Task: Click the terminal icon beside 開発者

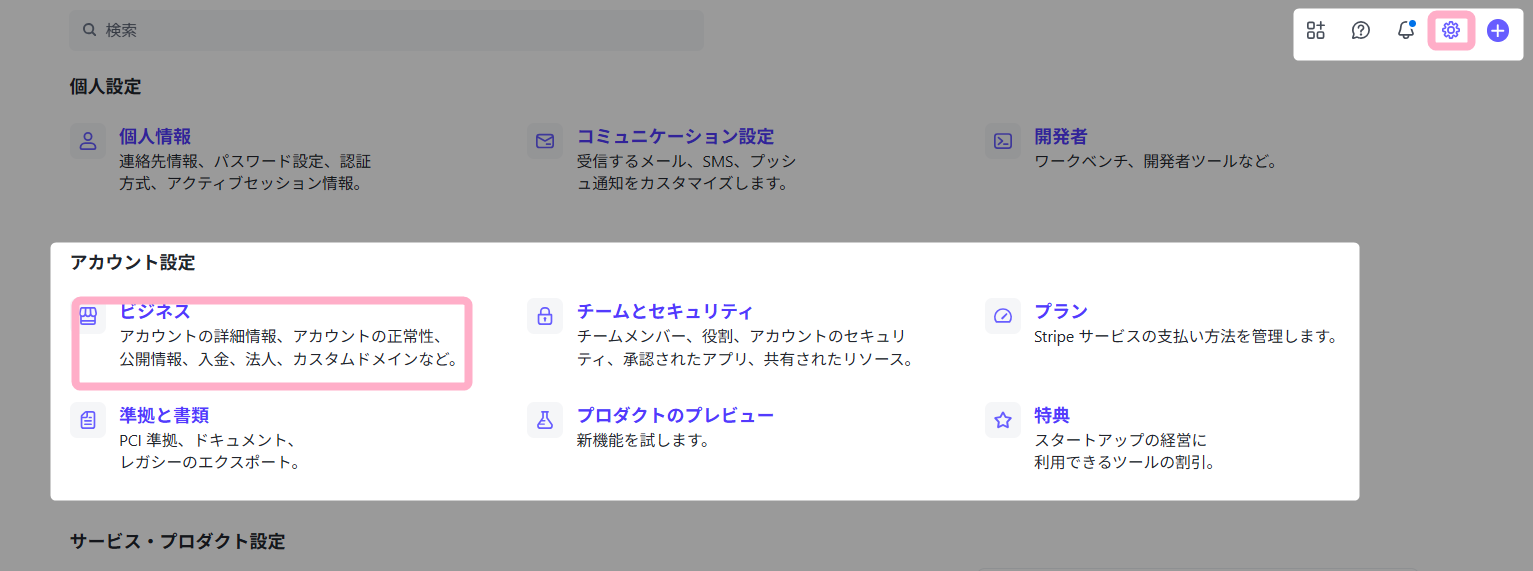Action: [1003, 141]
